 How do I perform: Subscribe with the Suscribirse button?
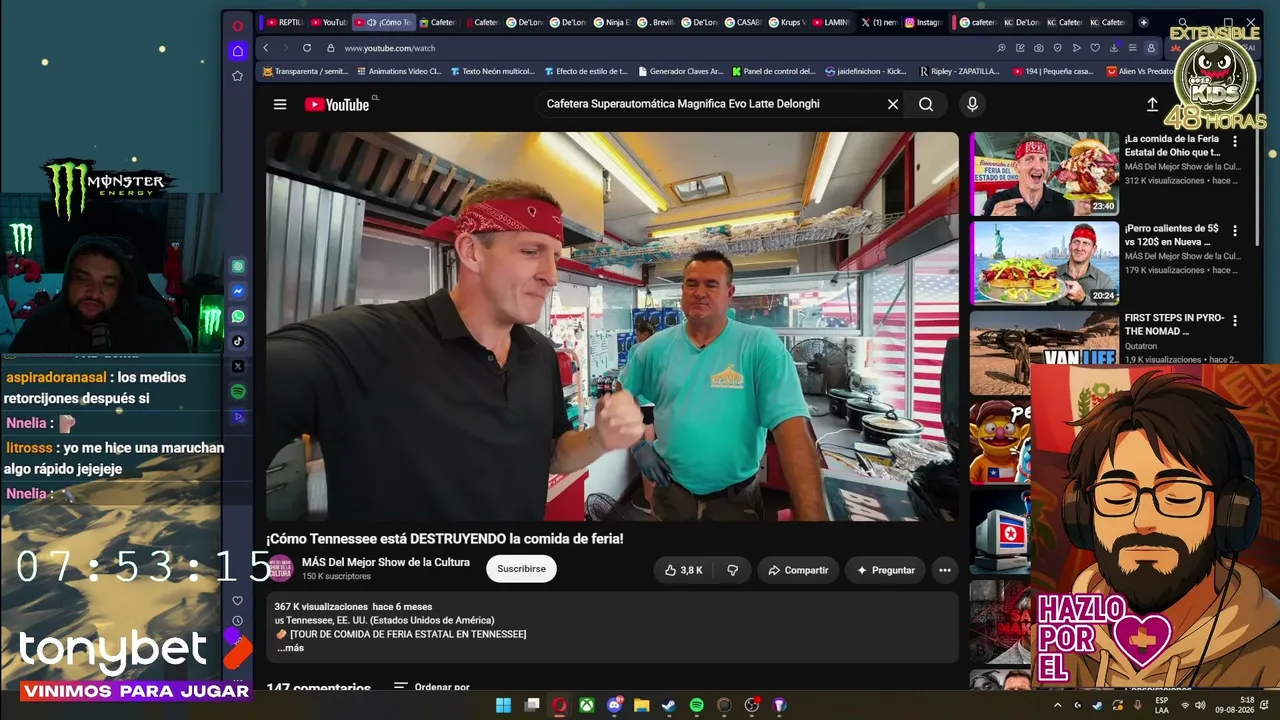pos(521,569)
